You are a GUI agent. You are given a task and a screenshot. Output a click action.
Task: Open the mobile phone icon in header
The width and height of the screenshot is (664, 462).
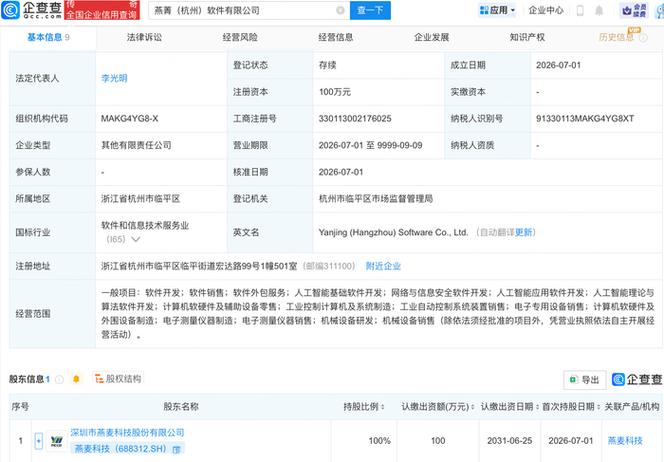tap(580, 11)
